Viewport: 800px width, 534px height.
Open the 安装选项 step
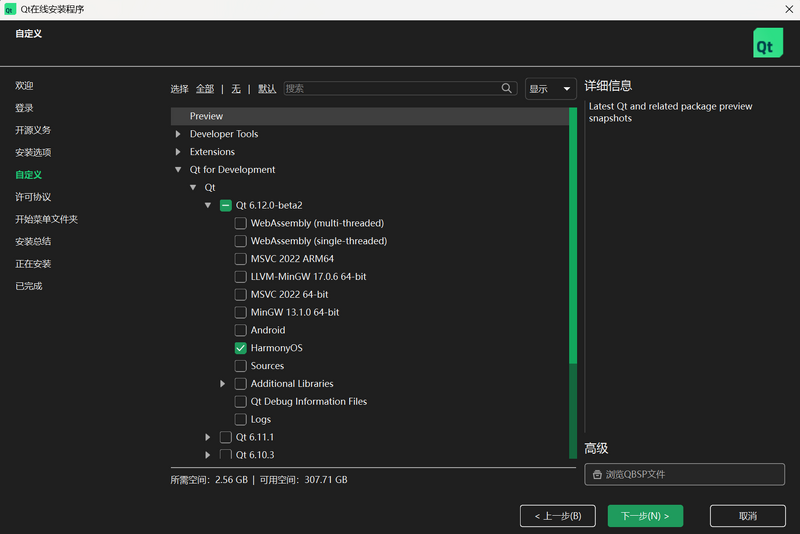[x=33, y=152]
